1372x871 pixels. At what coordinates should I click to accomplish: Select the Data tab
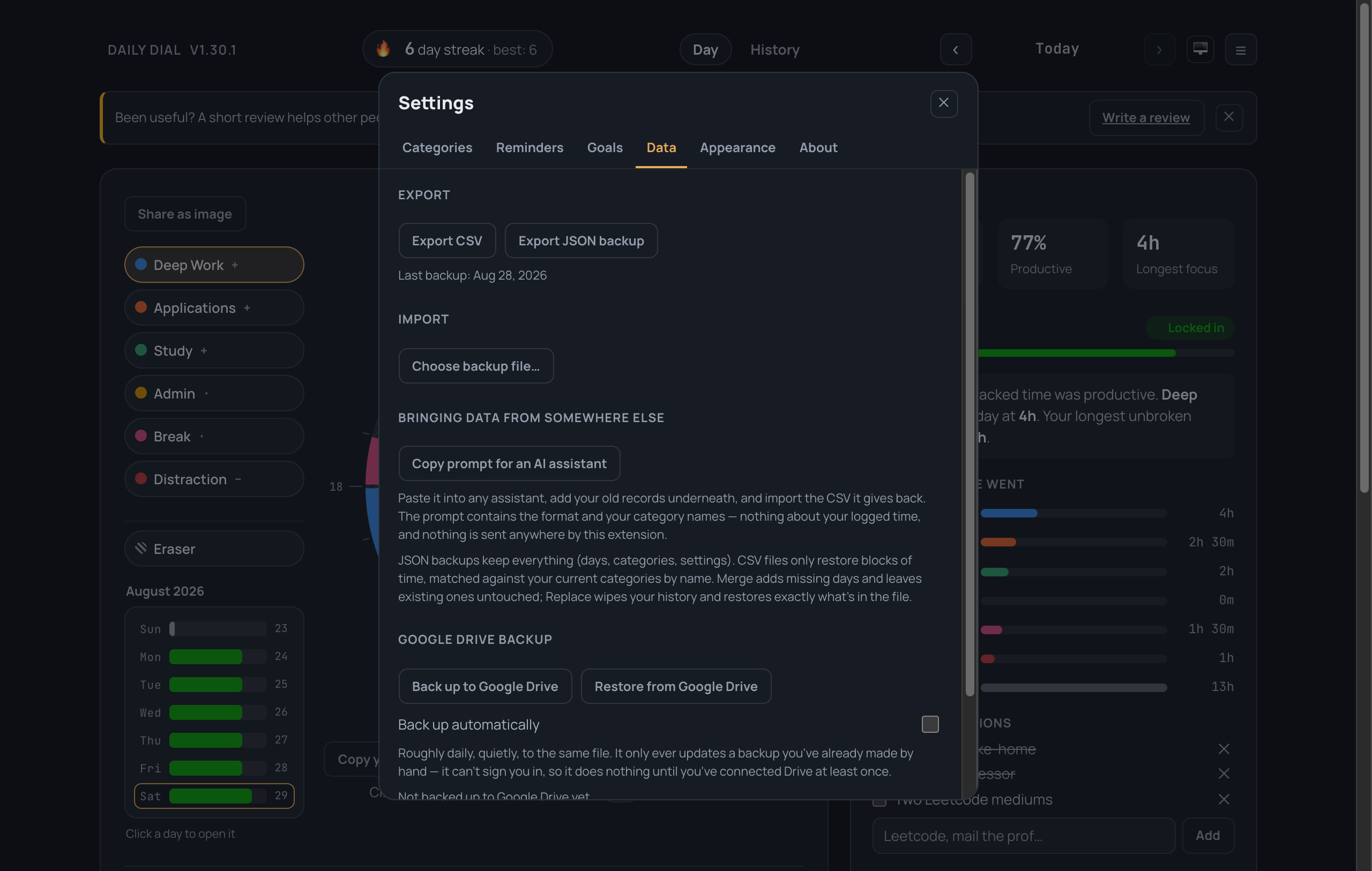point(661,147)
